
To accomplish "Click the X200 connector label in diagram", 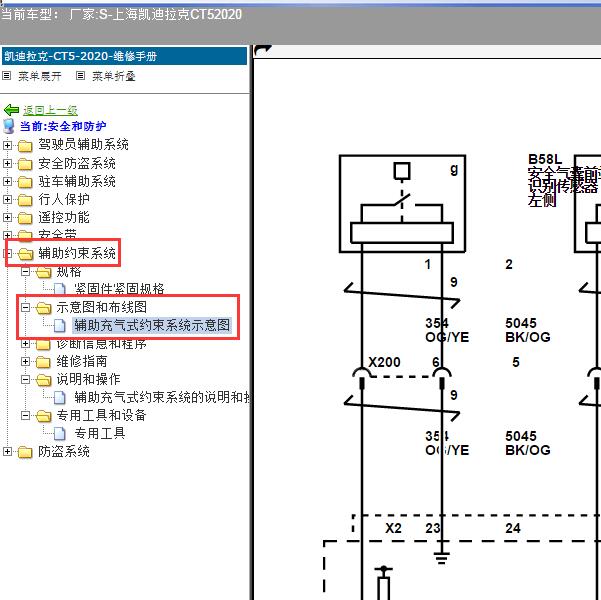I will pos(384,362).
